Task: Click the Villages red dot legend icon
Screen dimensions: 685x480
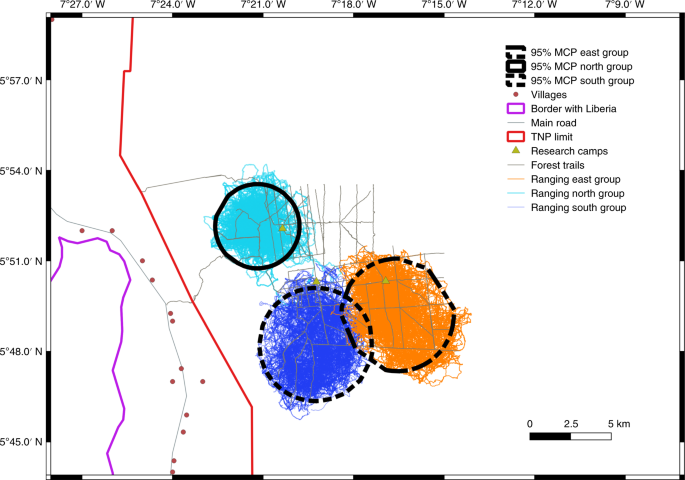Action: 515,94
